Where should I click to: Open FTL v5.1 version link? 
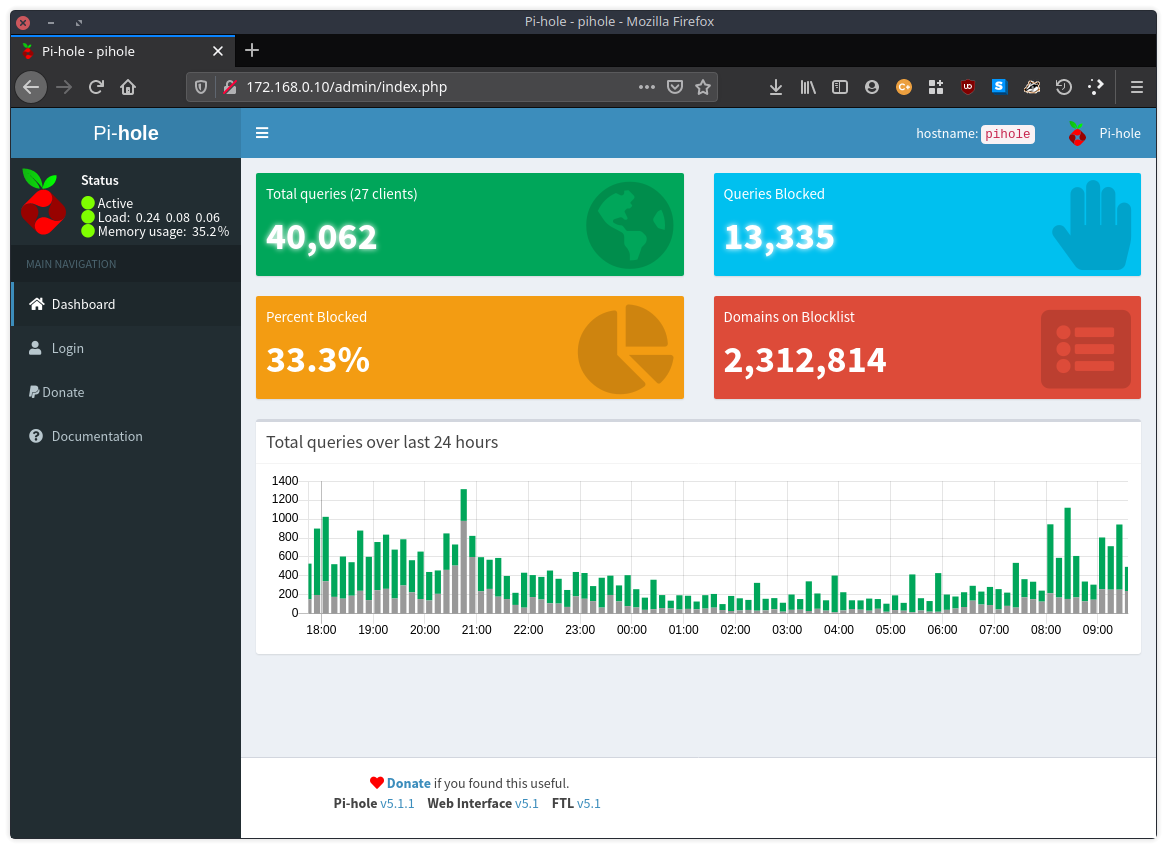589,804
